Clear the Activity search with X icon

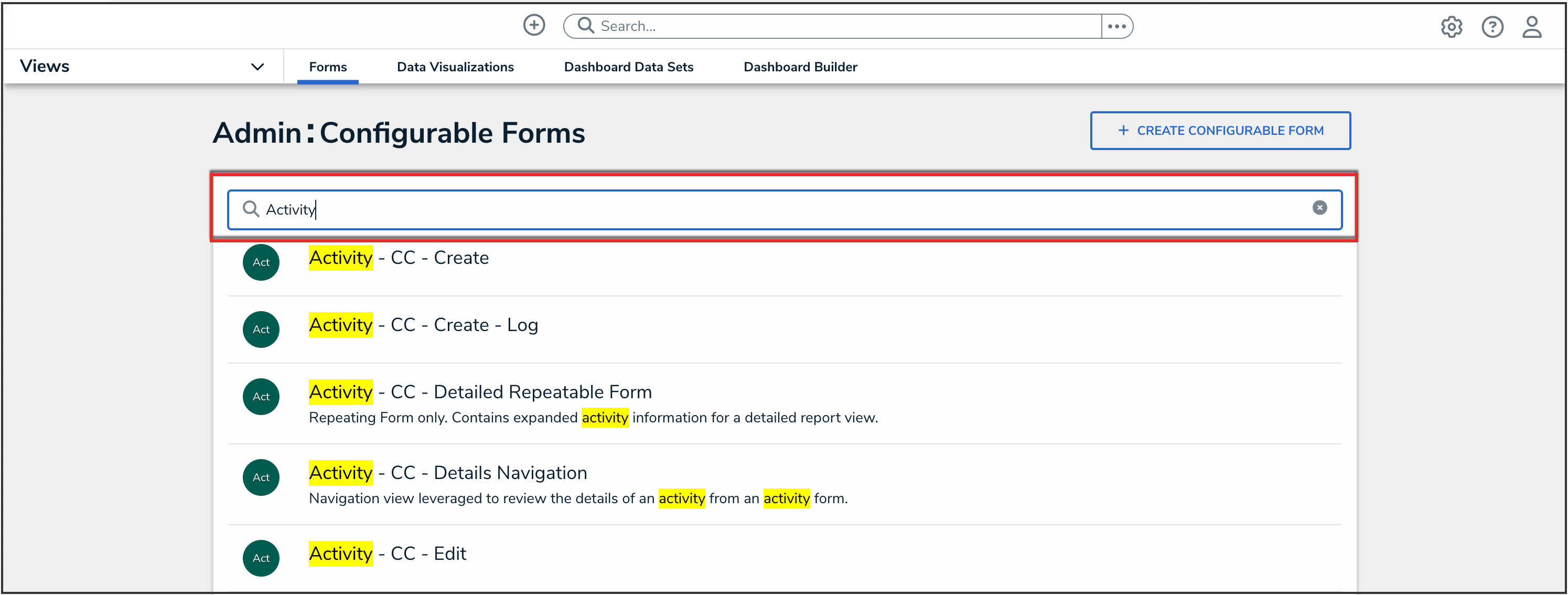1319,208
